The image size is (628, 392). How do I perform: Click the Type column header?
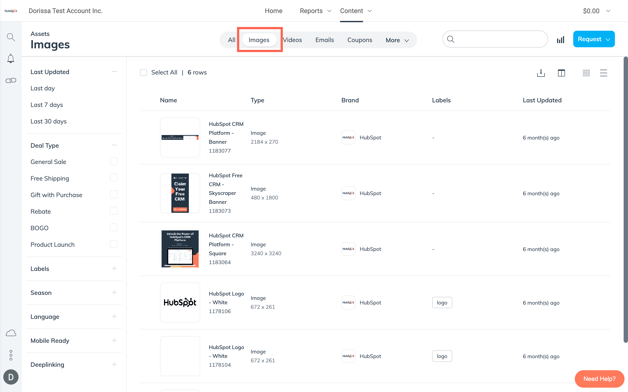[x=257, y=100]
